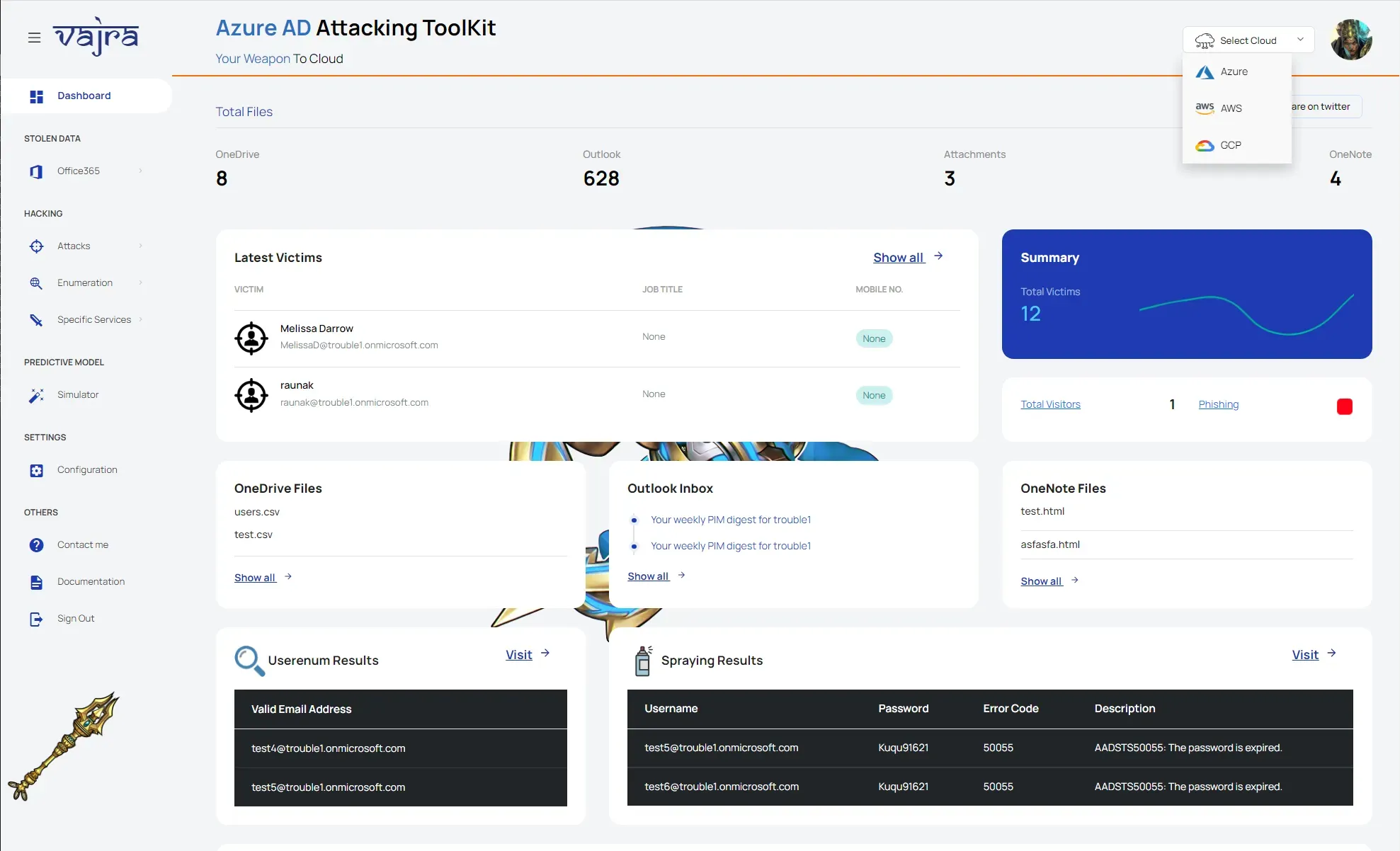Click the Total Victims trend line chart

(1246, 314)
